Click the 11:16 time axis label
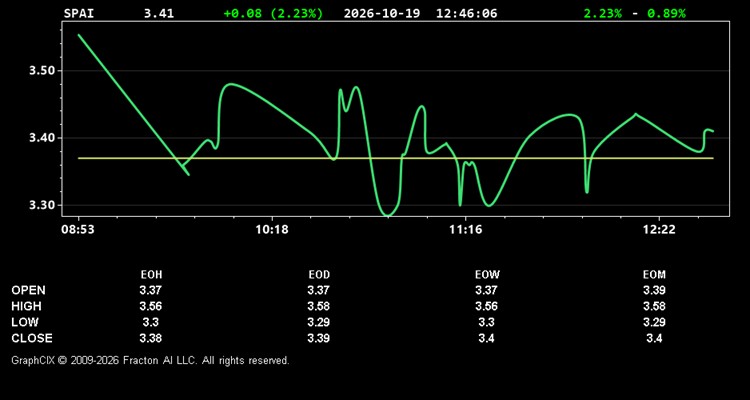The height and width of the screenshot is (400, 750). (x=466, y=230)
